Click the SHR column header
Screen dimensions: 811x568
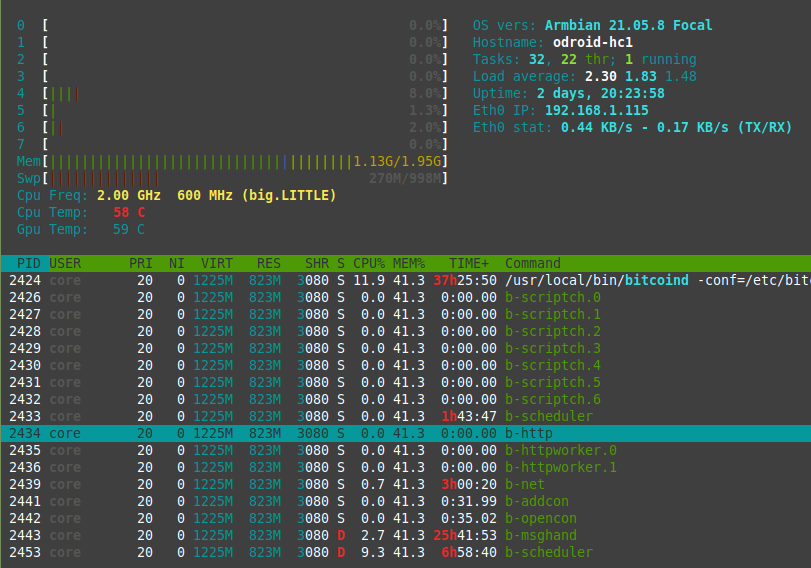[x=317, y=263]
